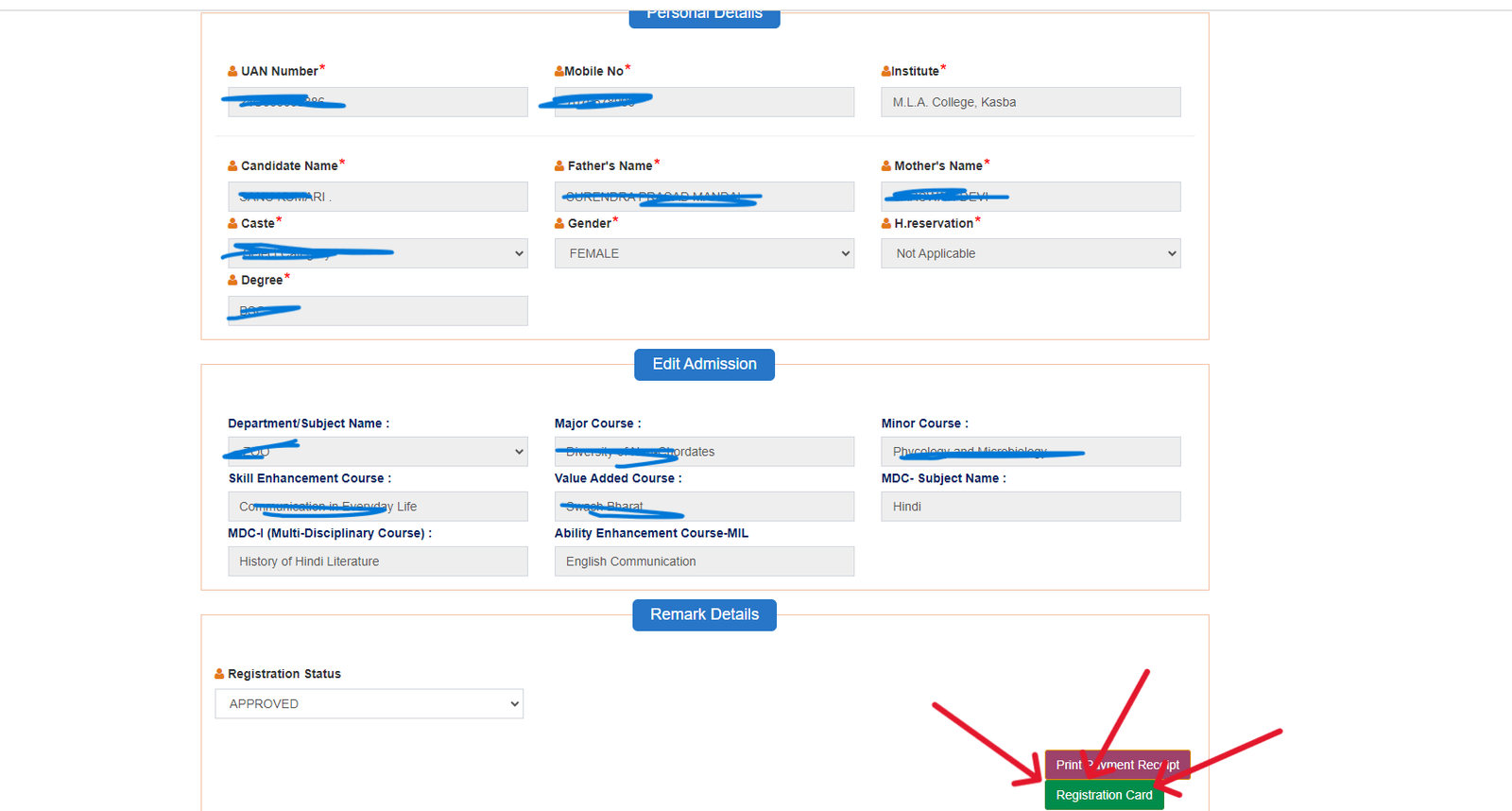Click the person icon beside UAN Number

[x=232, y=71]
